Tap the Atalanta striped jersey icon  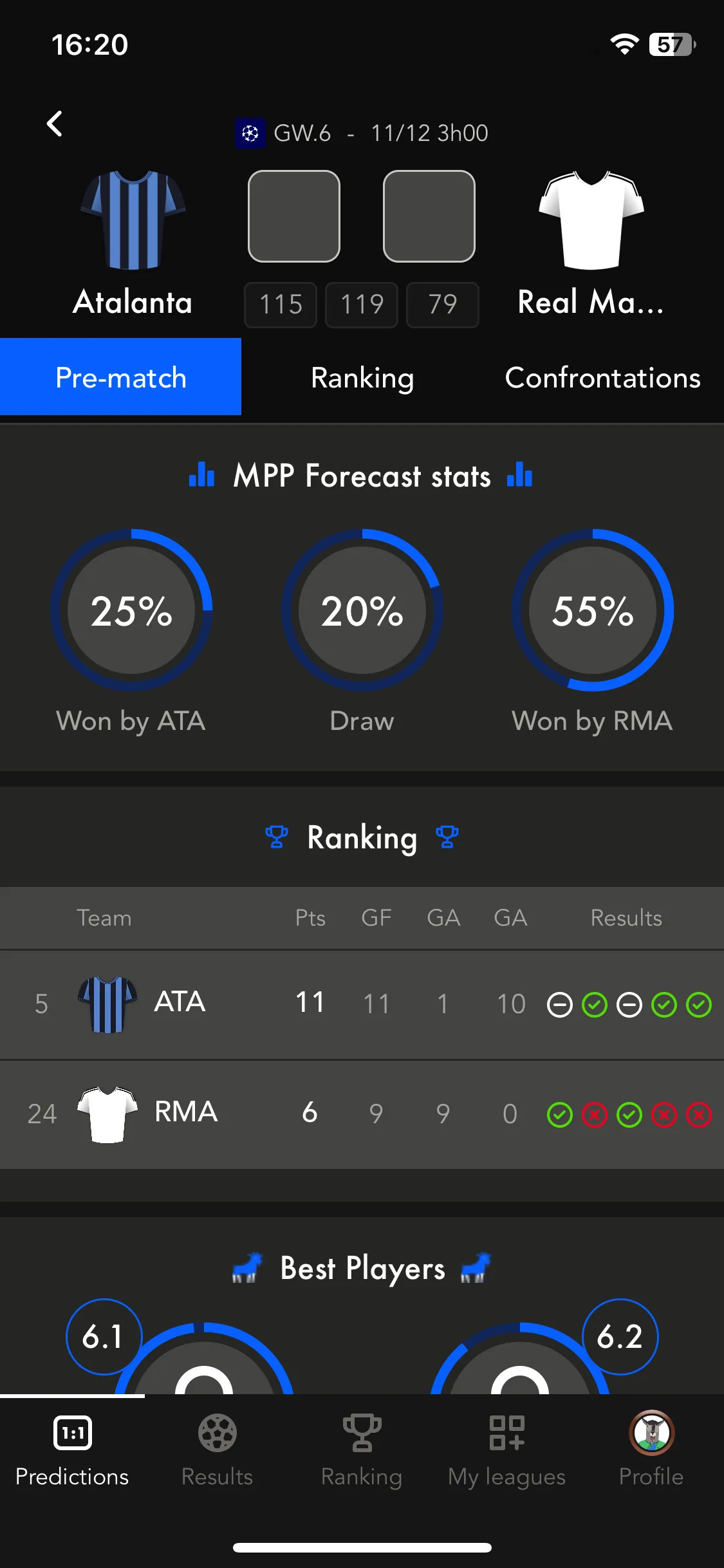pyautogui.click(x=133, y=219)
